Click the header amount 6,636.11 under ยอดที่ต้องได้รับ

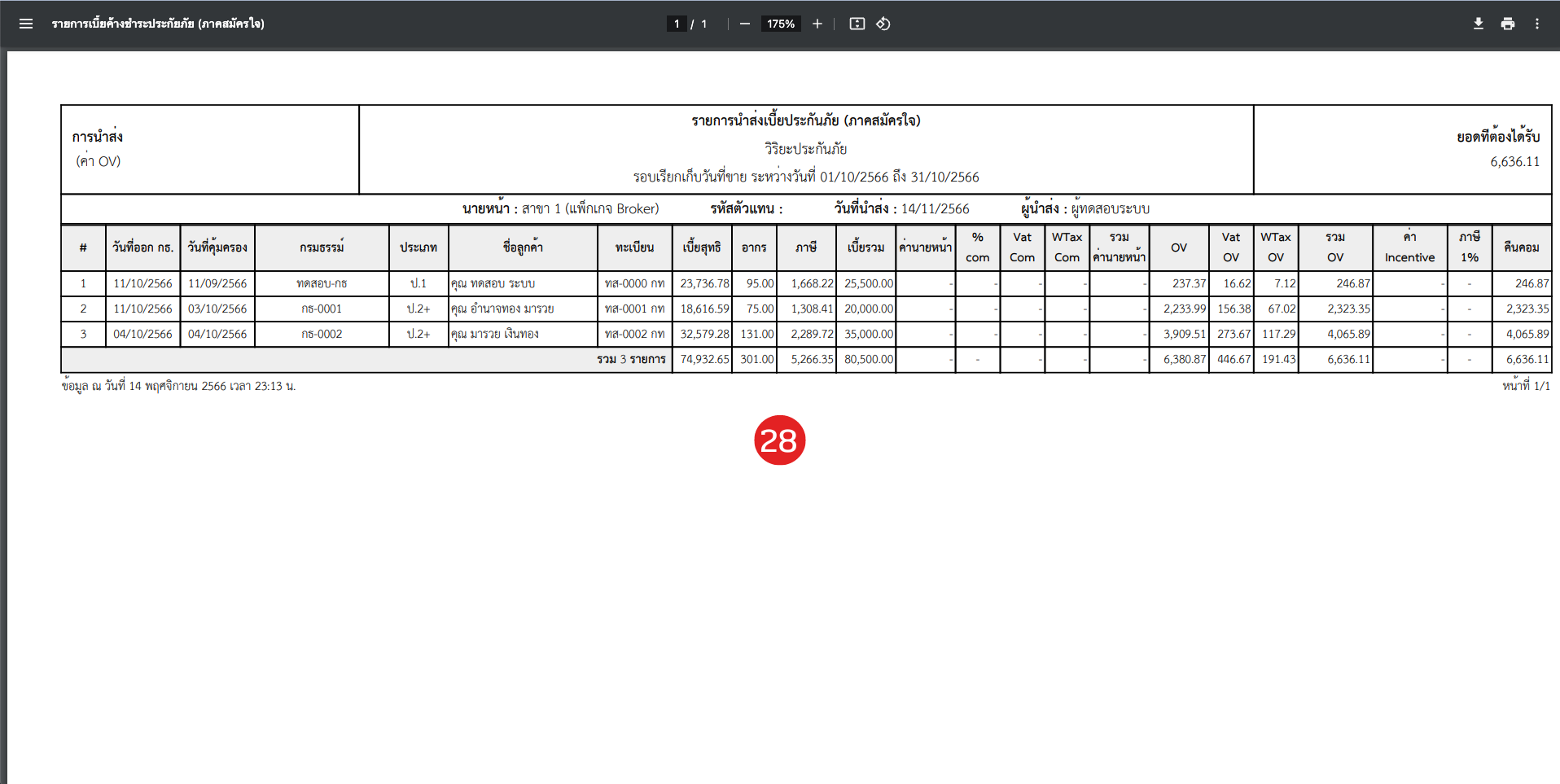(x=1515, y=161)
